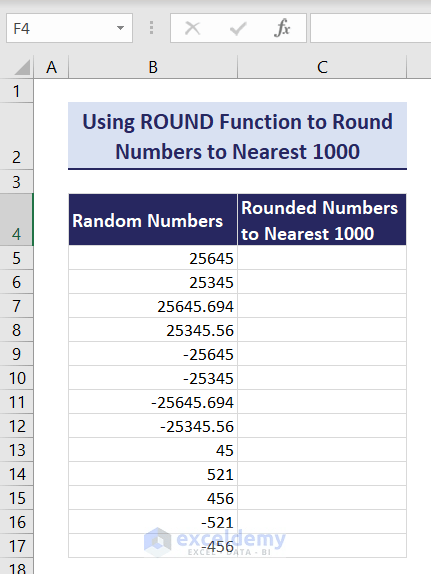Click the Name Box showing F4

point(69,28)
